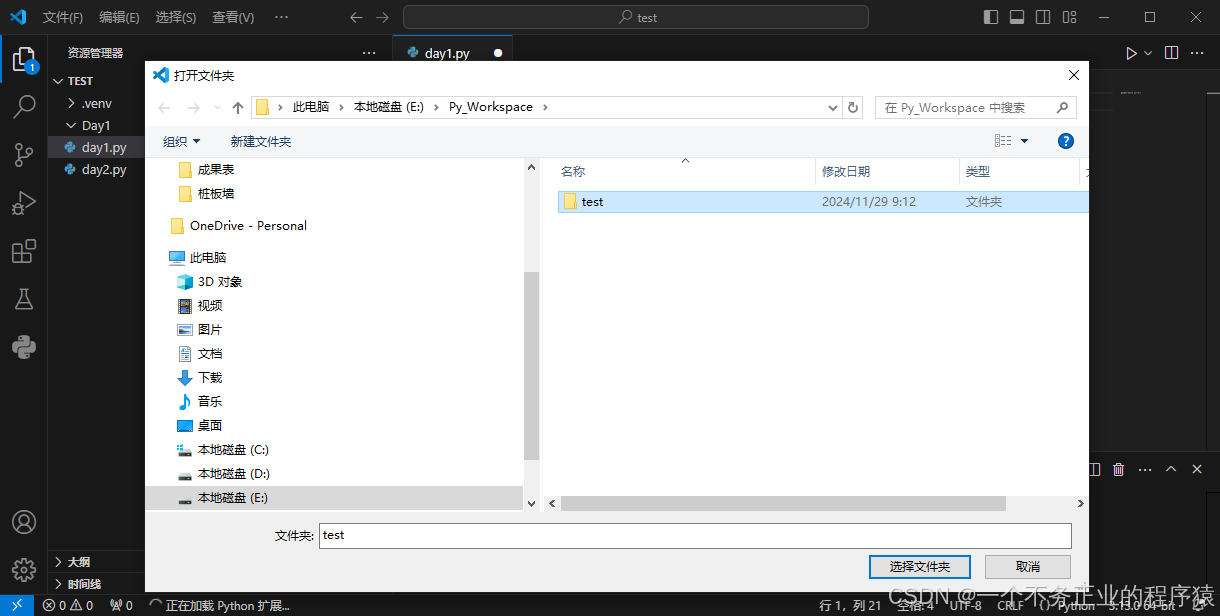Open terminal panel more actions ellipsis
The image size is (1220, 616).
(x=1145, y=469)
